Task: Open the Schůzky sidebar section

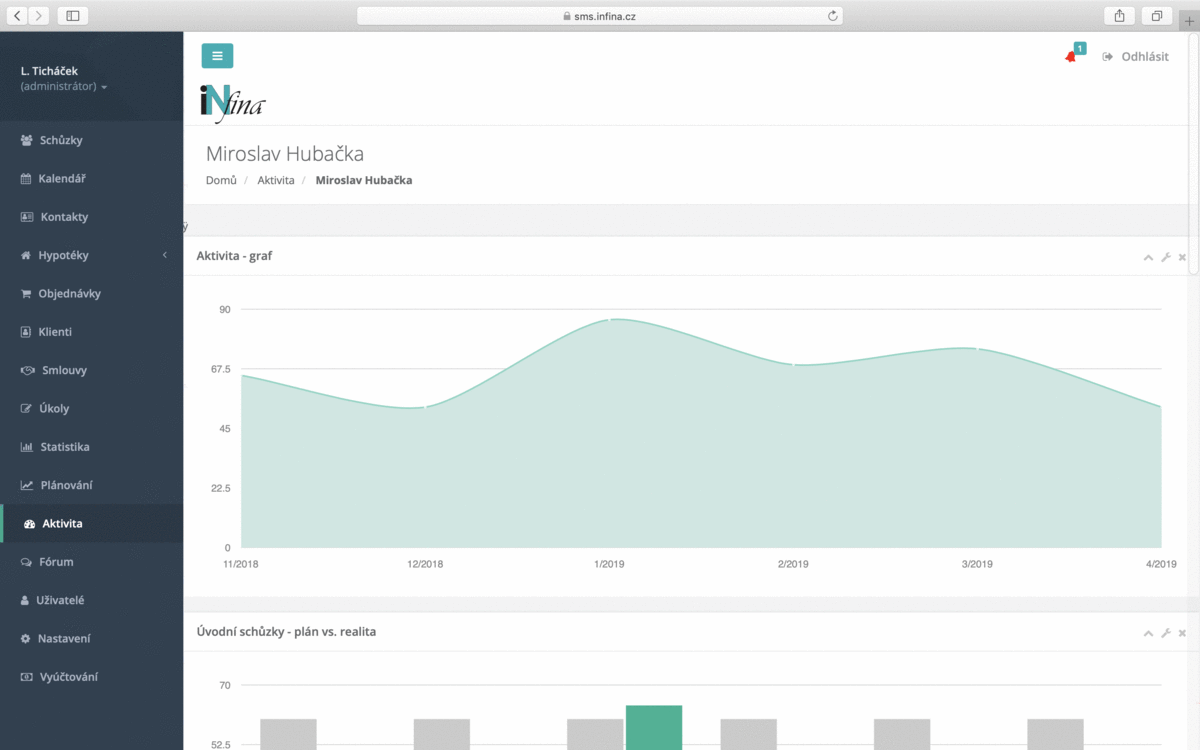Action: pyautogui.click(x=92, y=140)
